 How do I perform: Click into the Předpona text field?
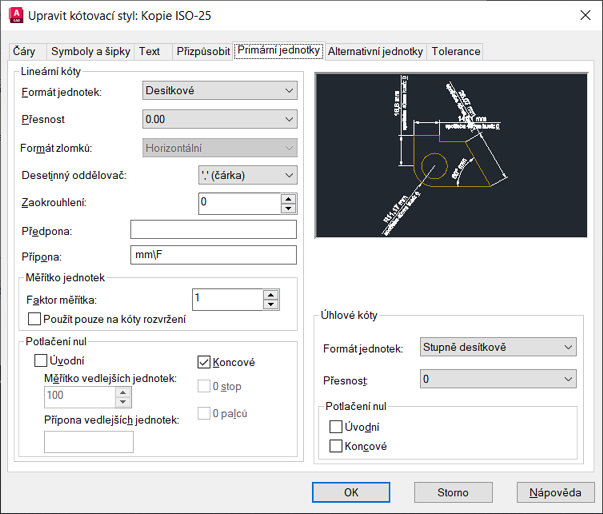213,230
